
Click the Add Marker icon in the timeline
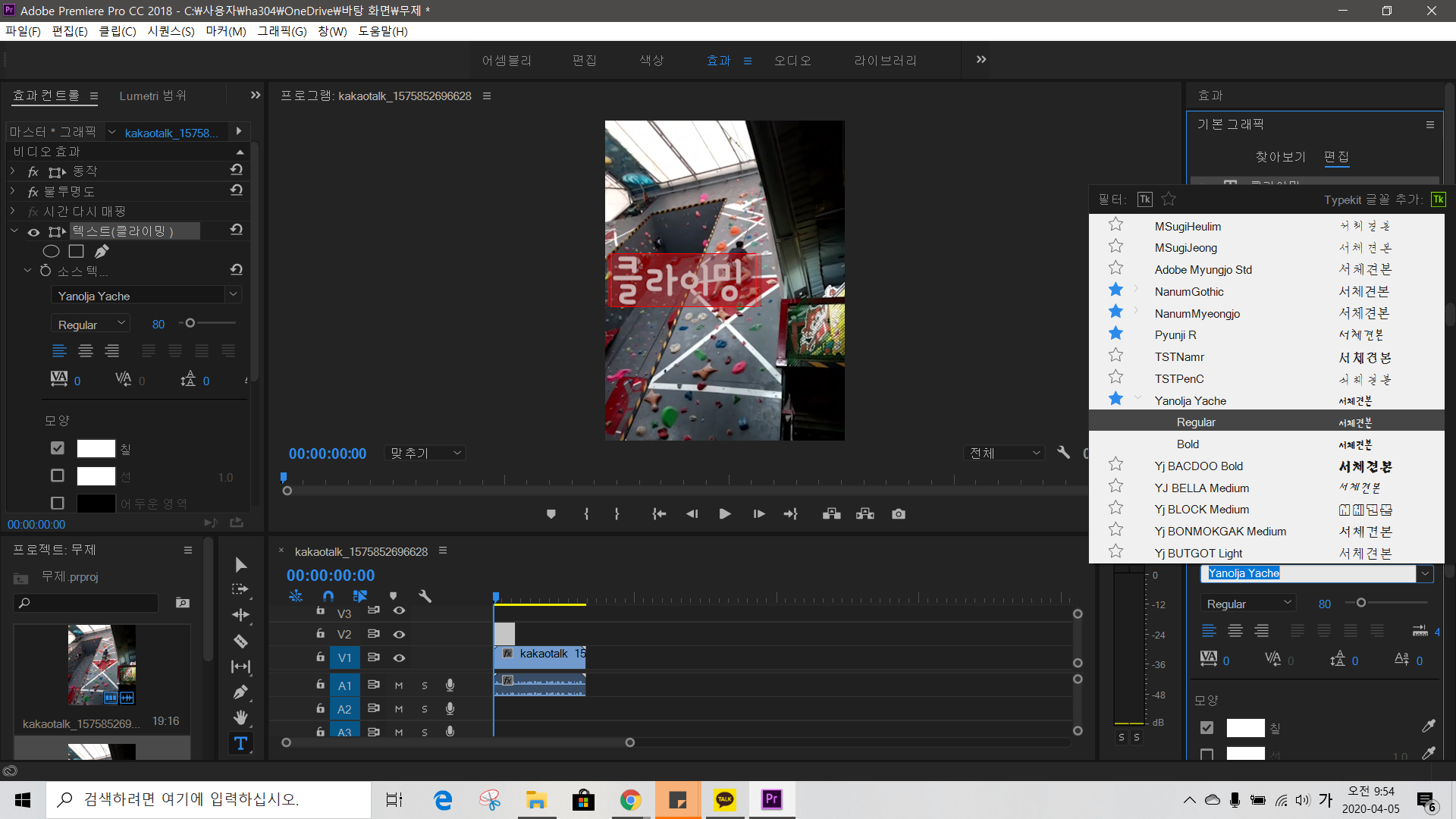393,597
